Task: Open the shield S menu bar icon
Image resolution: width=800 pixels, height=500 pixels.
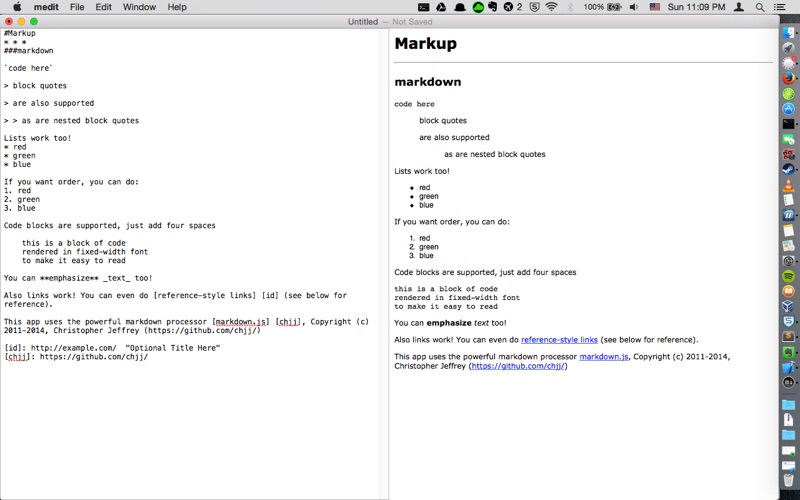Action: coord(534,7)
